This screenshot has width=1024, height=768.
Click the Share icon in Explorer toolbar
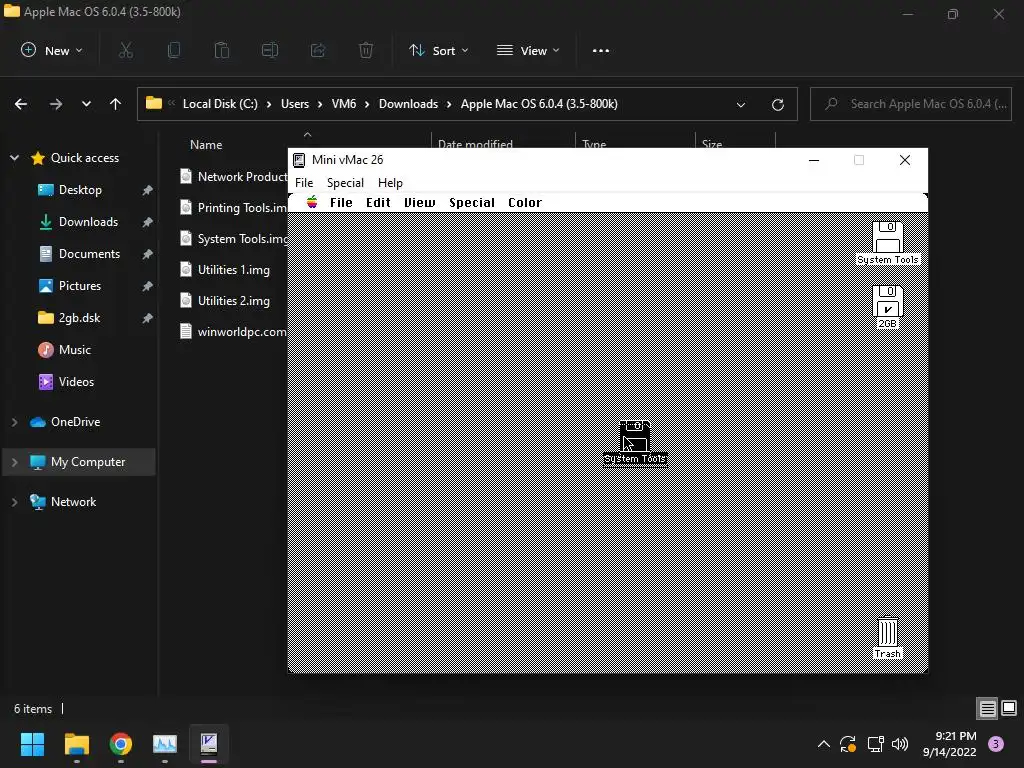click(x=318, y=50)
